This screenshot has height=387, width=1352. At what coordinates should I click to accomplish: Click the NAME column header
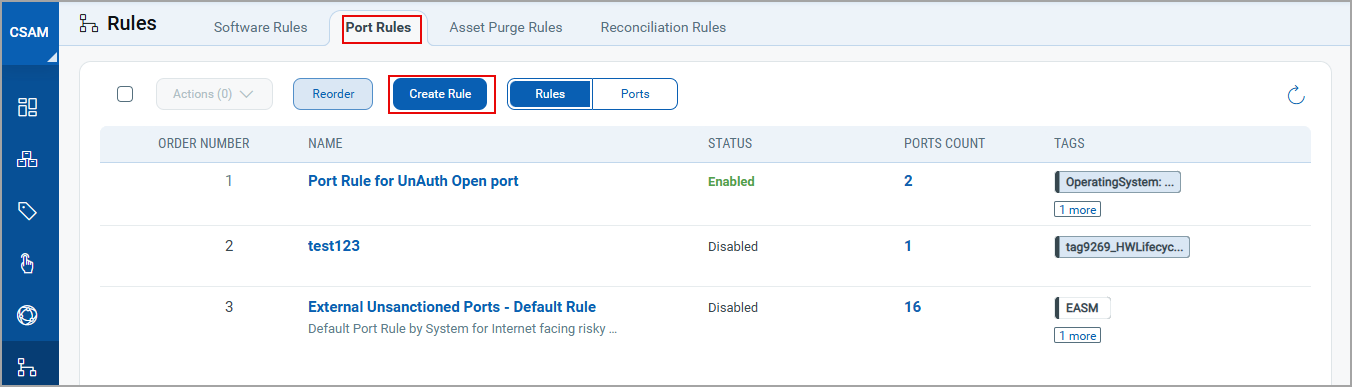click(x=325, y=144)
